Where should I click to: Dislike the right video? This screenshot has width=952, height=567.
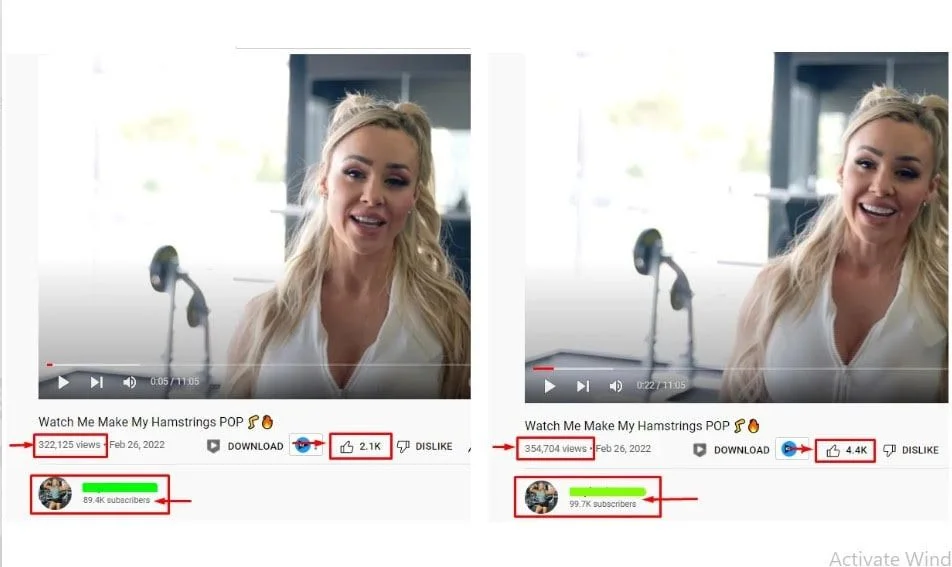click(911, 450)
